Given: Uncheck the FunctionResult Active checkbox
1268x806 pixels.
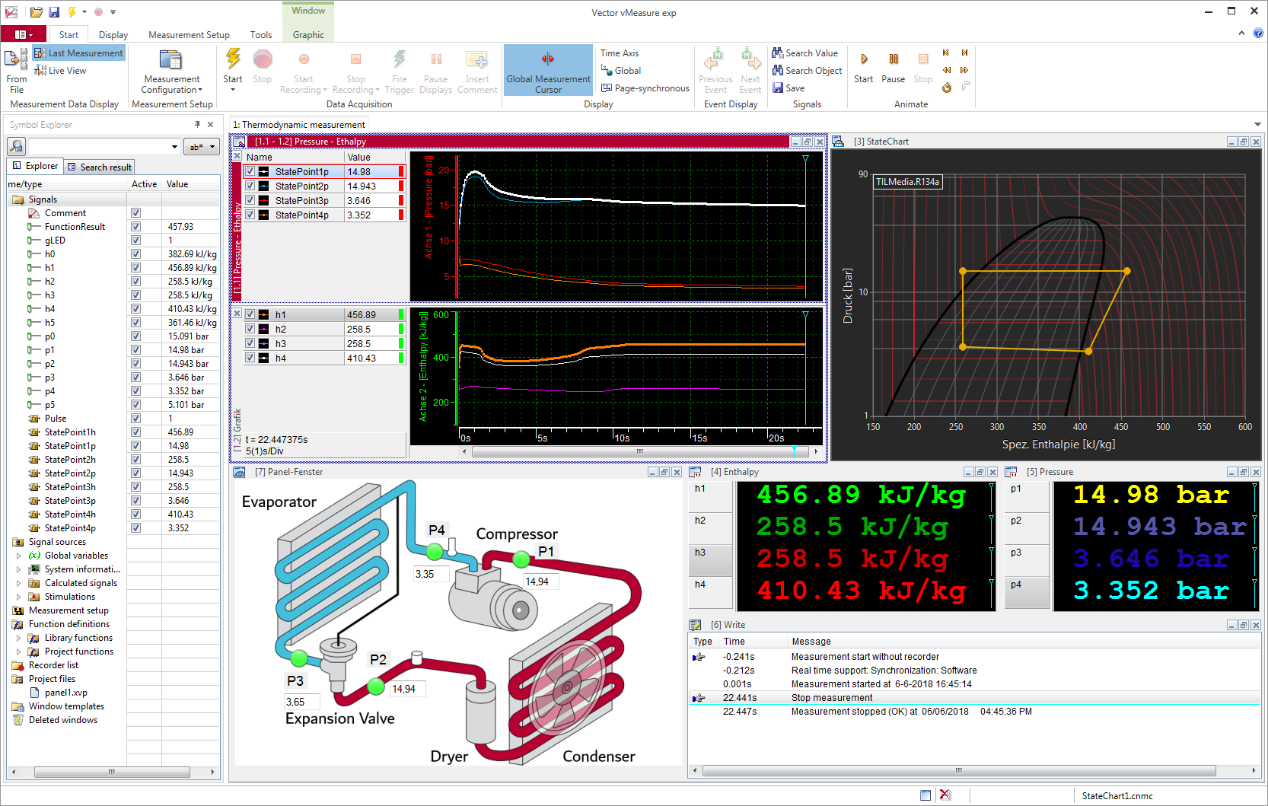Looking at the screenshot, I should coord(136,227).
